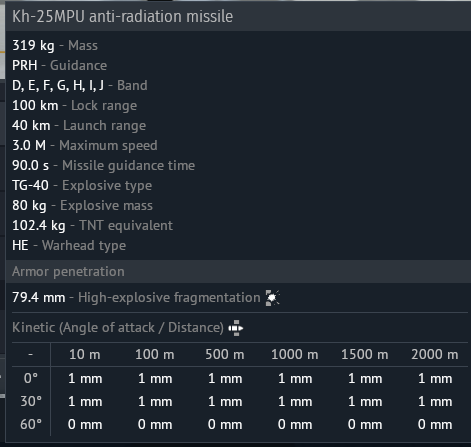
Task: Select the 102.4 kg TNT equivalent row
Action: tap(92, 225)
